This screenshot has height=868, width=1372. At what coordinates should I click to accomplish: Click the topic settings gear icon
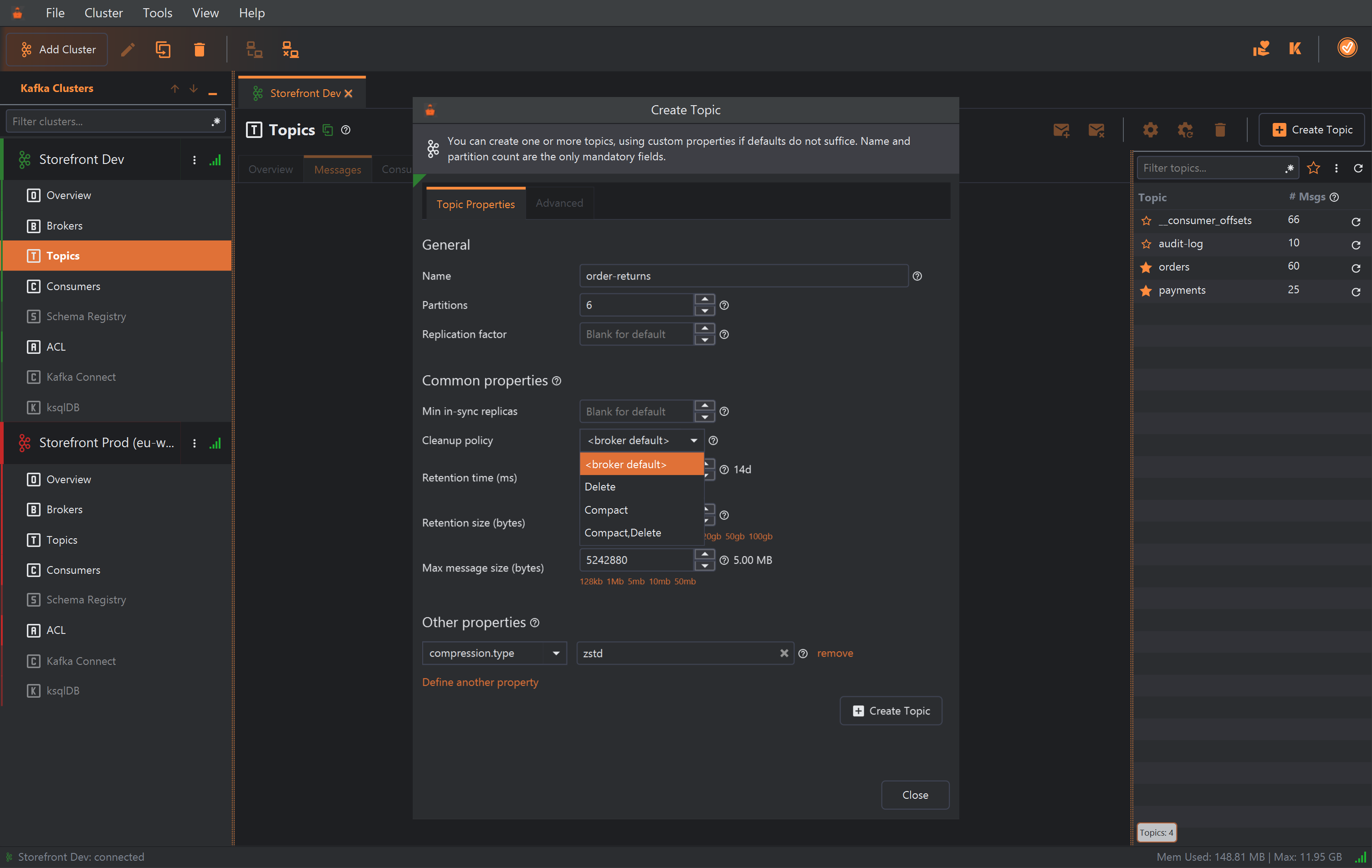pyautogui.click(x=1150, y=130)
